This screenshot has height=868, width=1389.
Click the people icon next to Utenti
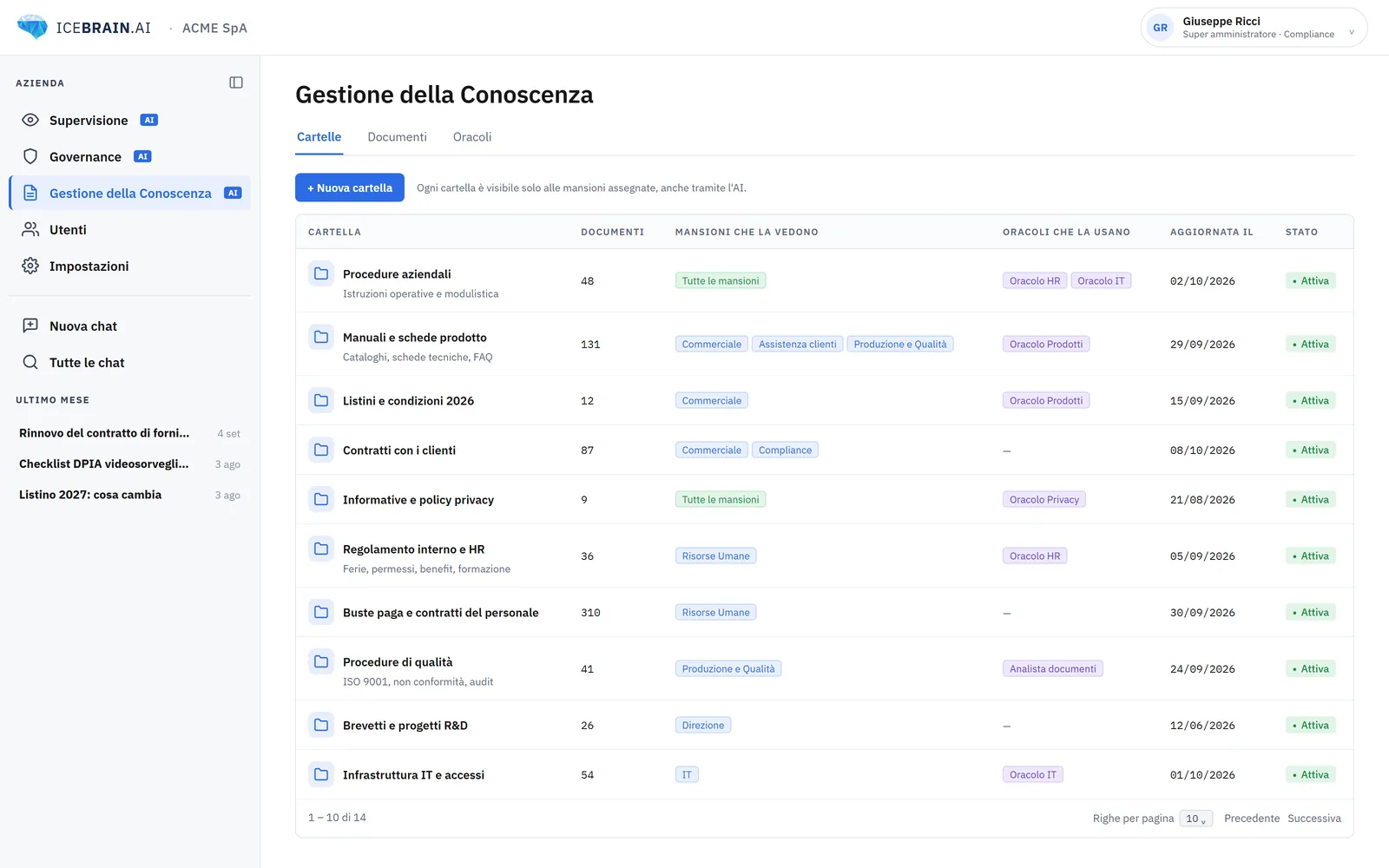pos(30,229)
